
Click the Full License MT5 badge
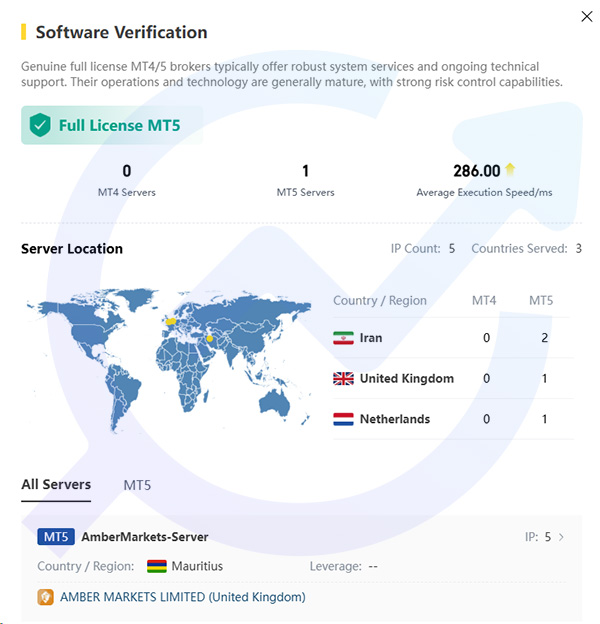pos(112,125)
